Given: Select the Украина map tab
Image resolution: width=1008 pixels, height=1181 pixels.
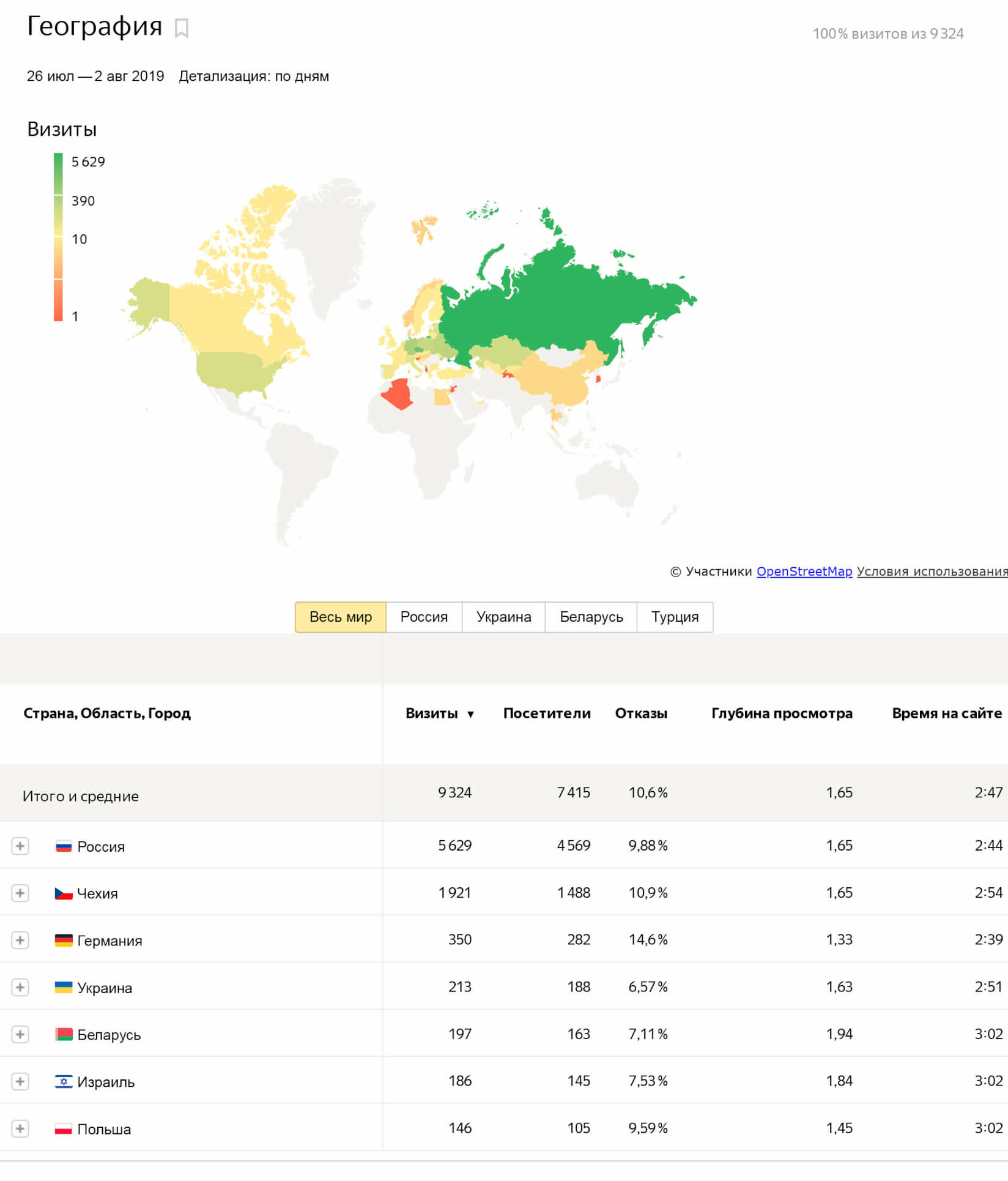Looking at the screenshot, I should (x=503, y=617).
